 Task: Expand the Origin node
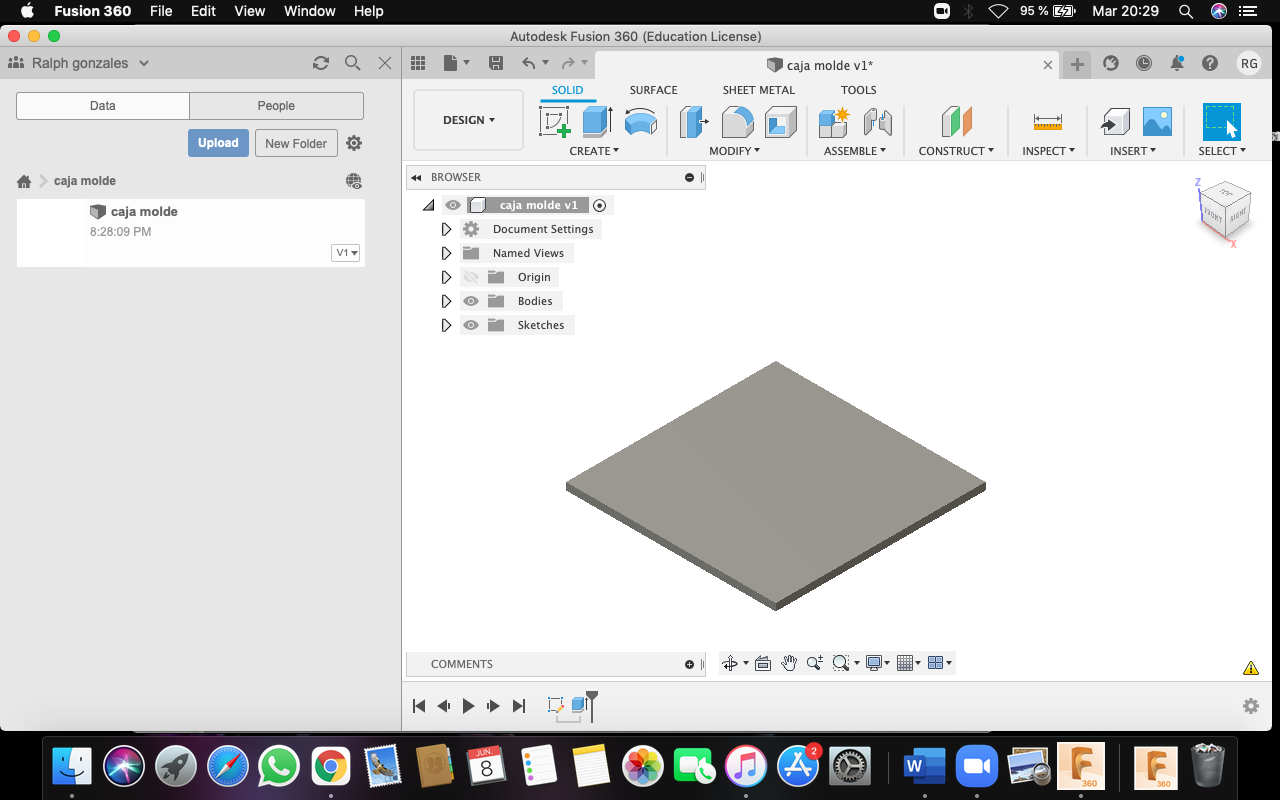pyautogui.click(x=446, y=277)
